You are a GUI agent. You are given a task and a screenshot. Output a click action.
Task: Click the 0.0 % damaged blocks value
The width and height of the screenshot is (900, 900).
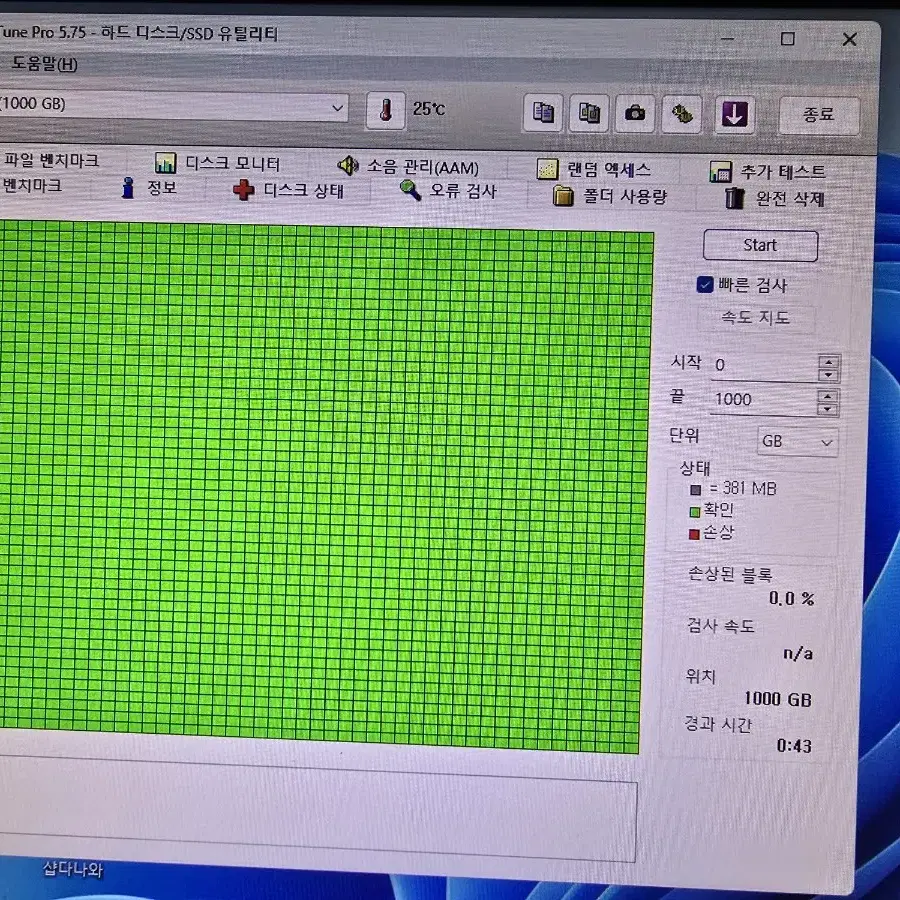pyautogui.click(x=792, y=599)
